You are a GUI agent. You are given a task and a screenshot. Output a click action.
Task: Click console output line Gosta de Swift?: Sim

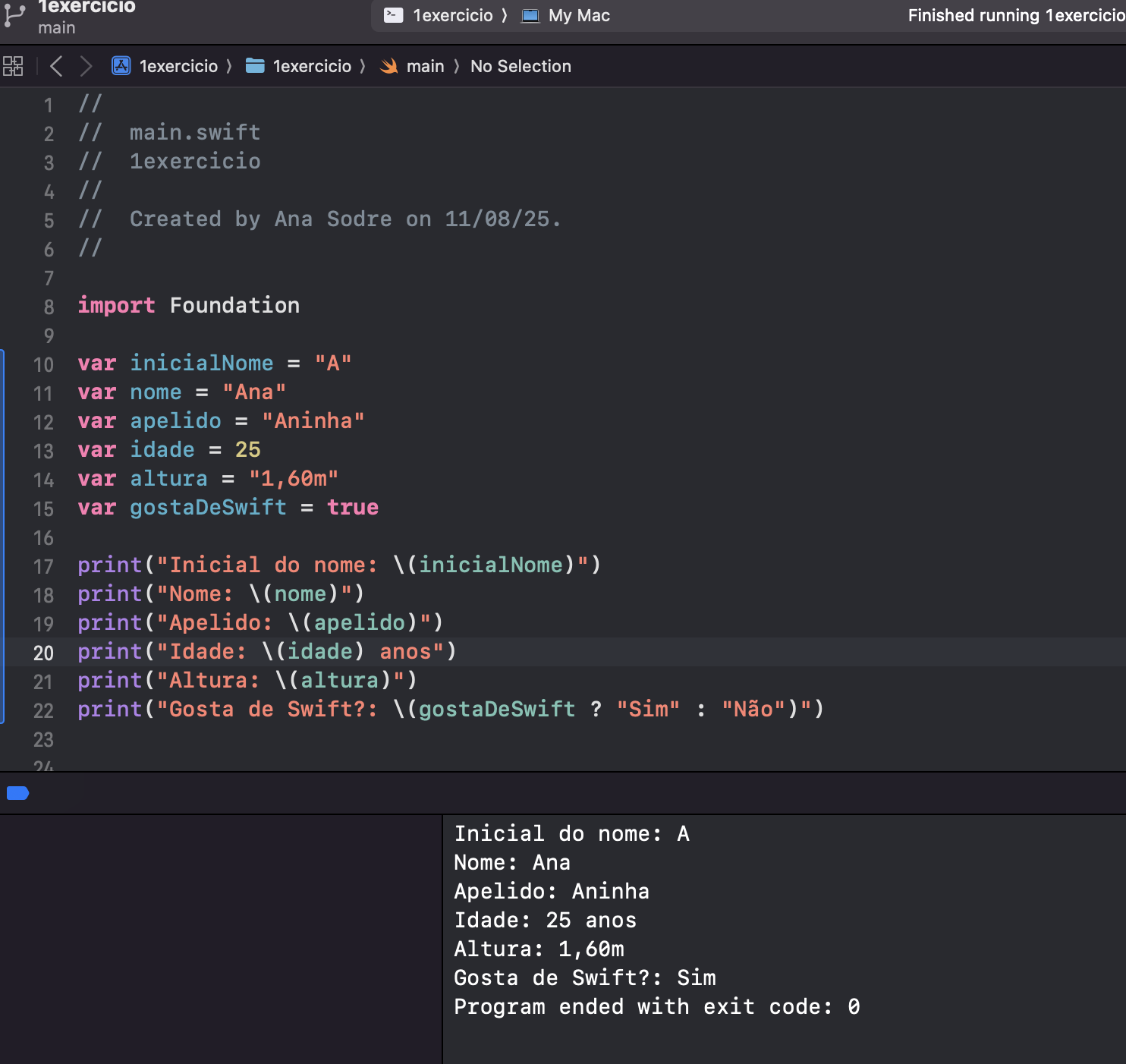(x=585, y=978)
